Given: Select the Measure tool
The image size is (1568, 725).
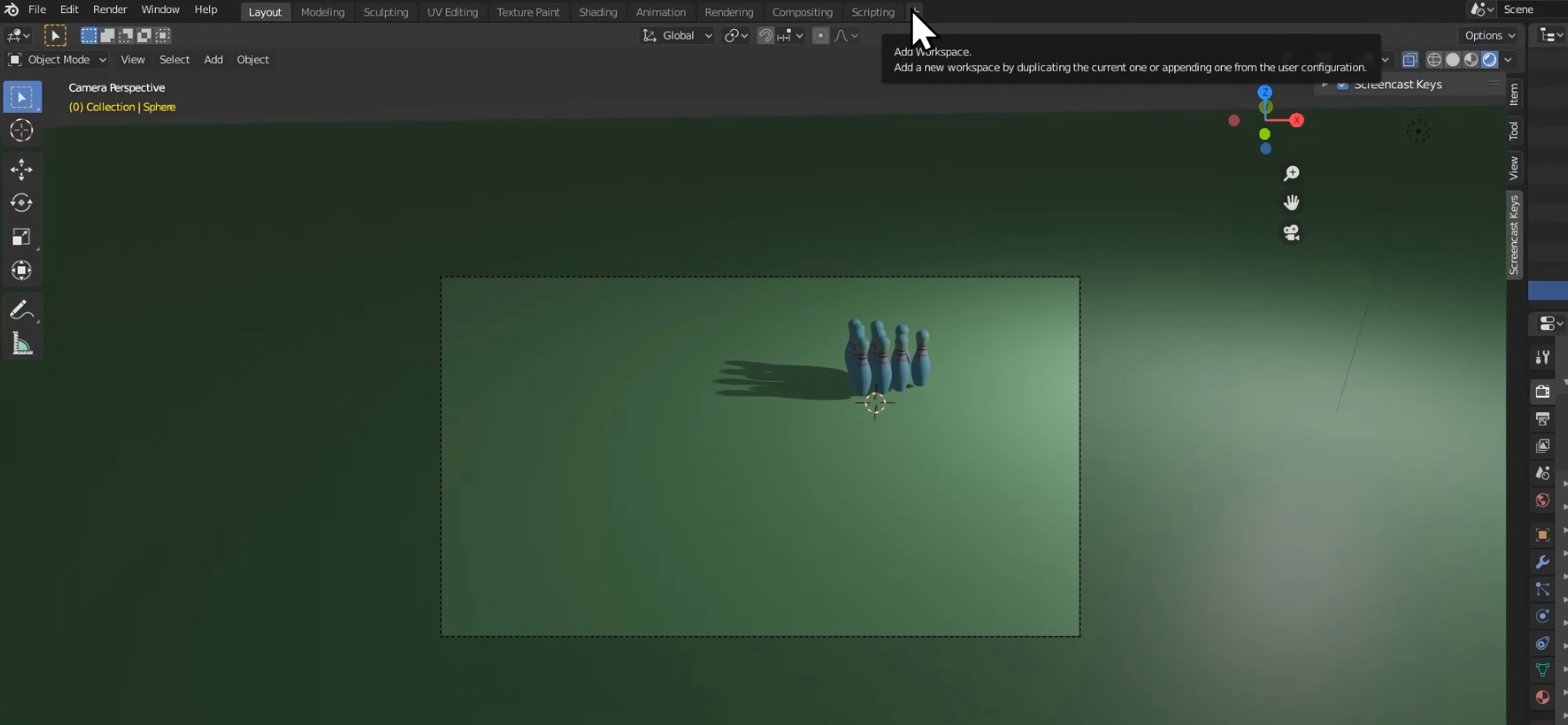Looking at the screenshot, I should pyautogui.click(x=22, y=344).
